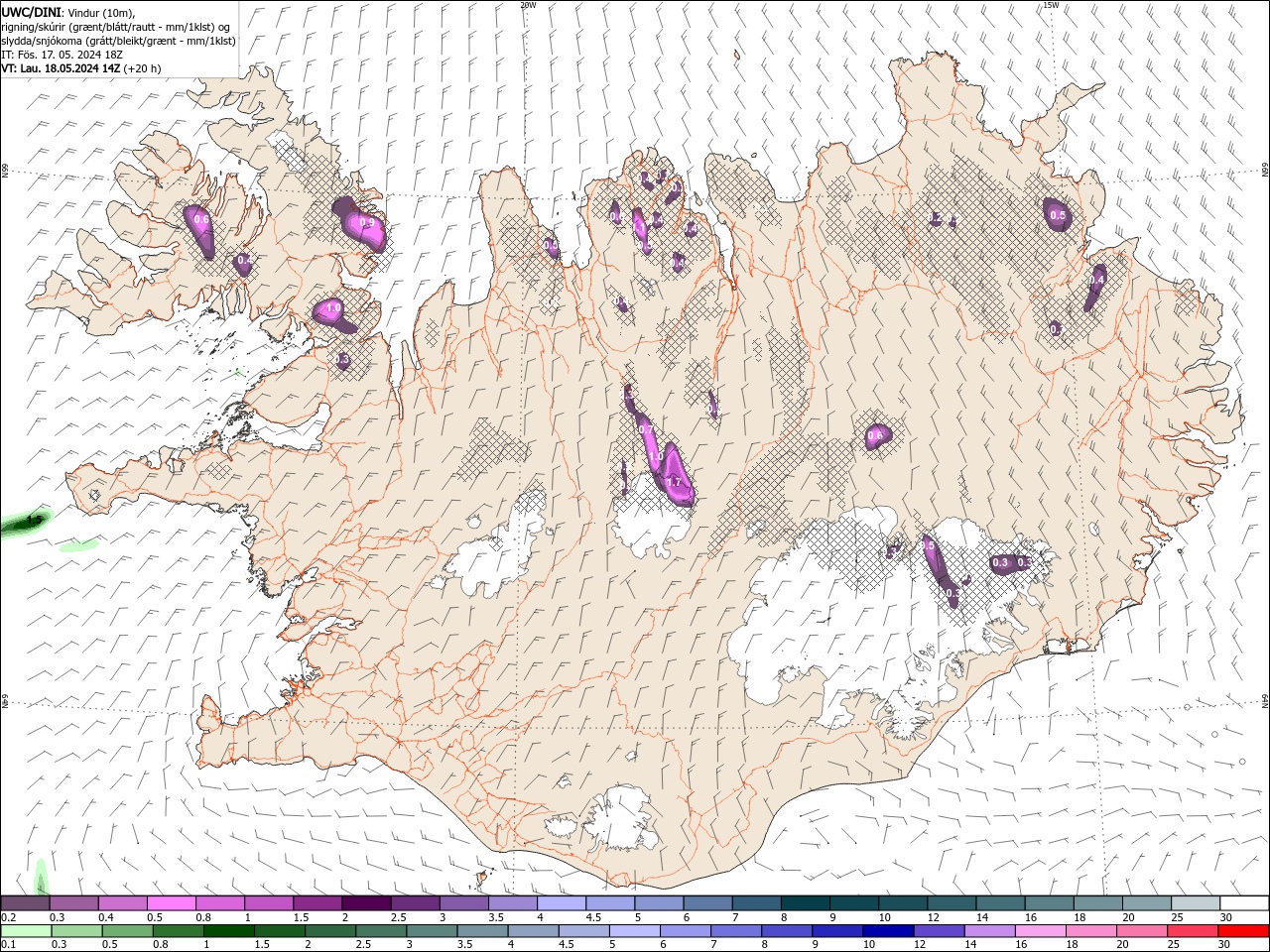Select the 14 light violet rain legend swatch
This screenshot has height=952, width=1270.
click(989, 931)
